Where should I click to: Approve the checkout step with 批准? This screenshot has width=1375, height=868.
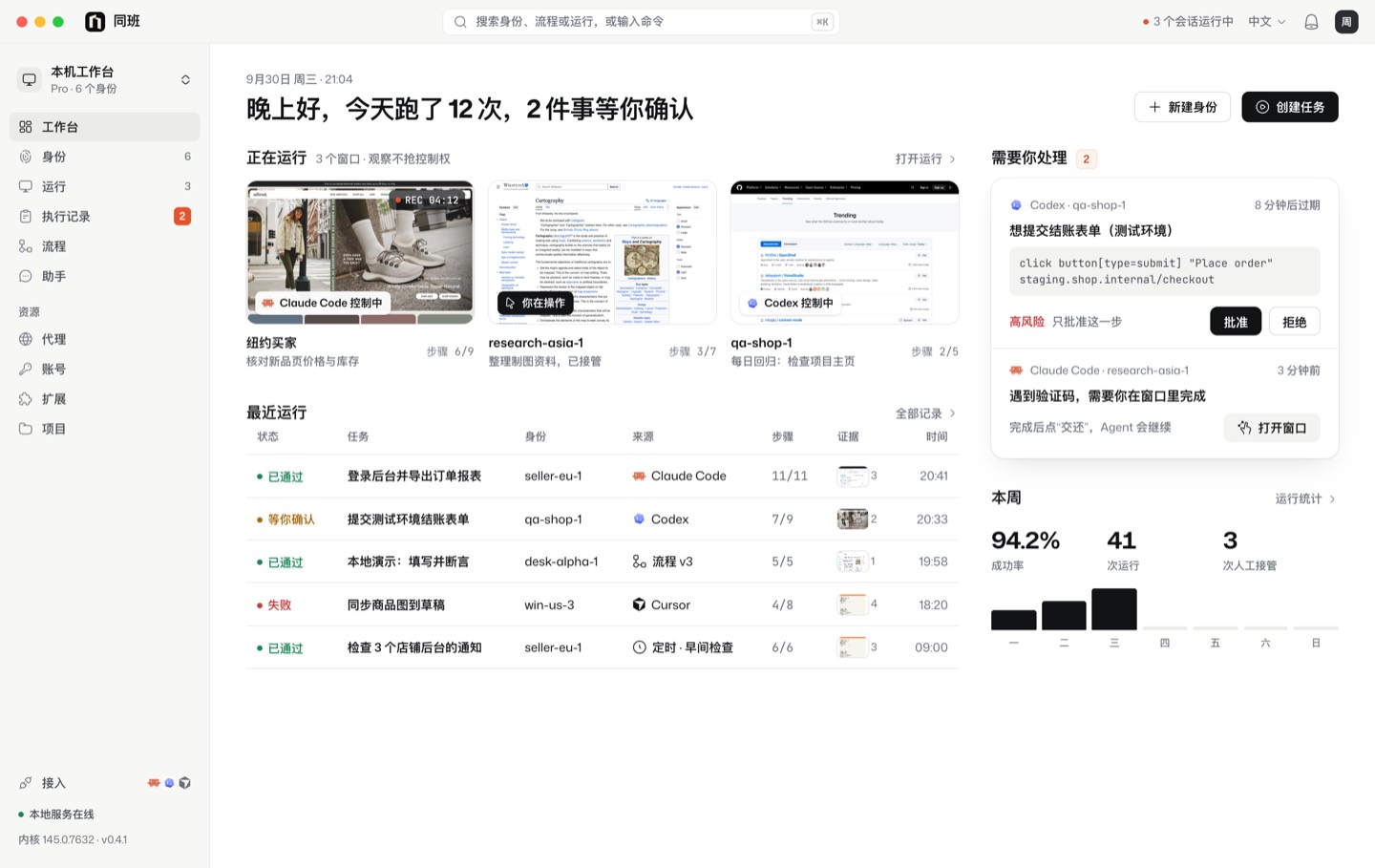coord(1236,322)
